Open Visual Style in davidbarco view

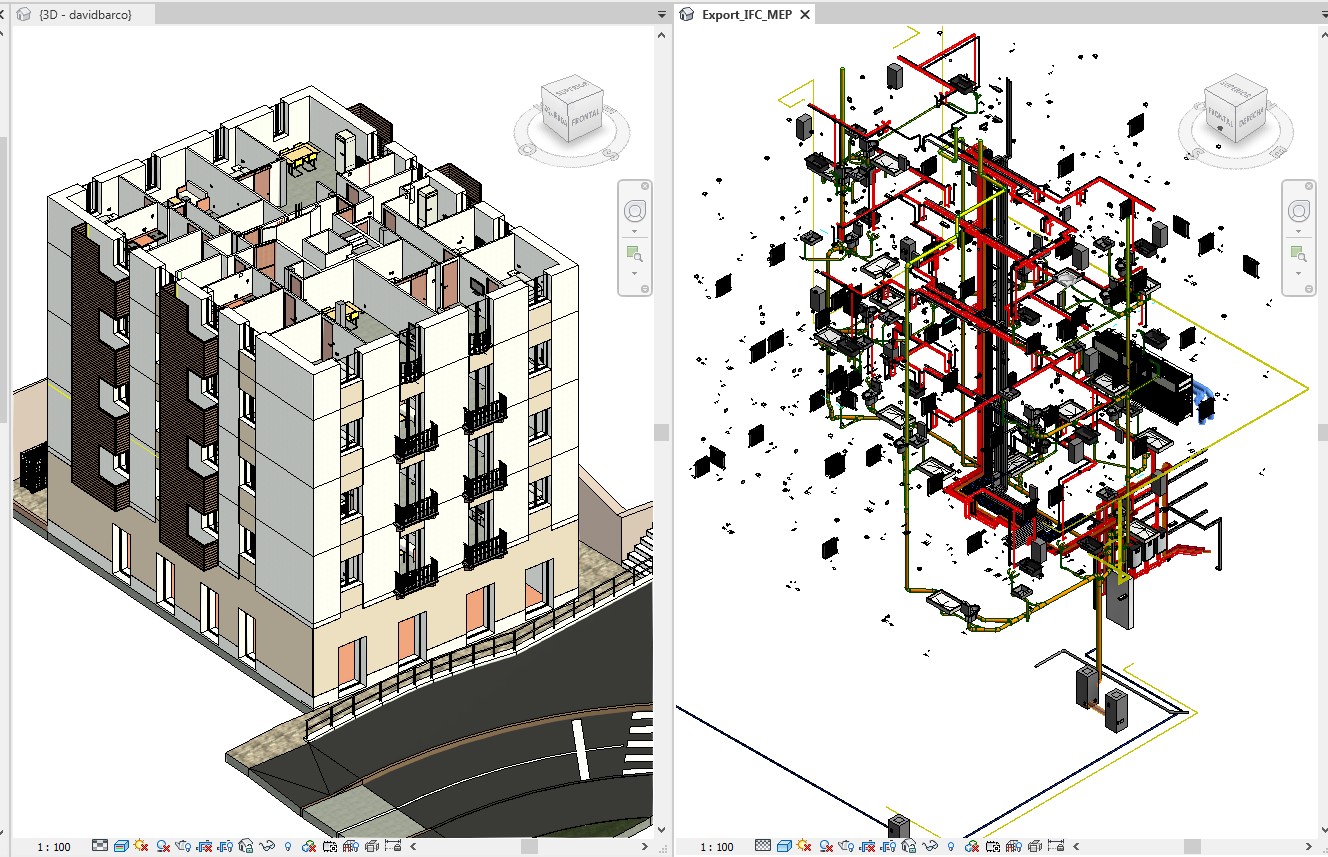[121, 846]
